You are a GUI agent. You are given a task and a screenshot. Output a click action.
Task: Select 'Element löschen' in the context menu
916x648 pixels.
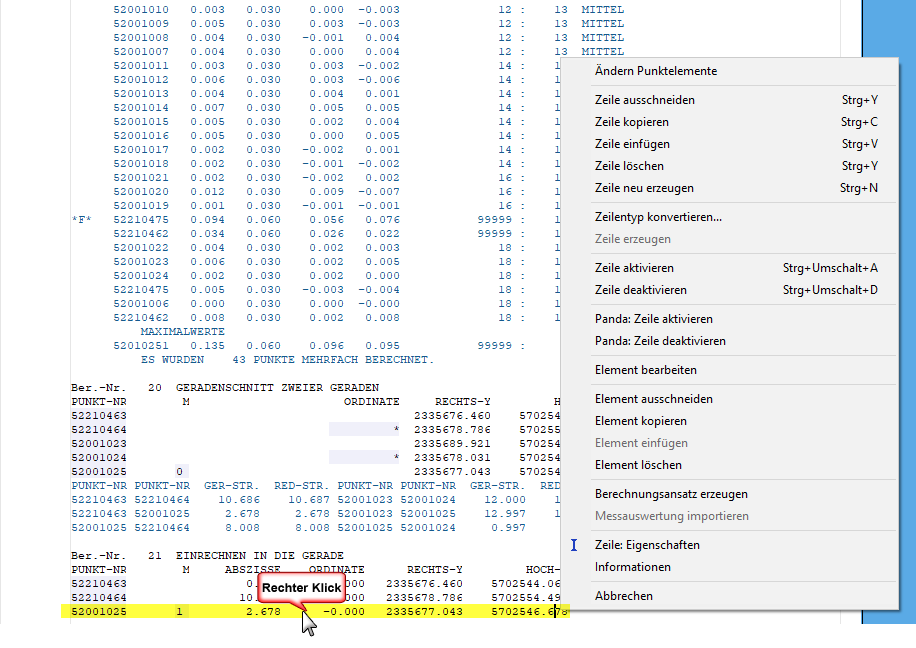(638, 465)
